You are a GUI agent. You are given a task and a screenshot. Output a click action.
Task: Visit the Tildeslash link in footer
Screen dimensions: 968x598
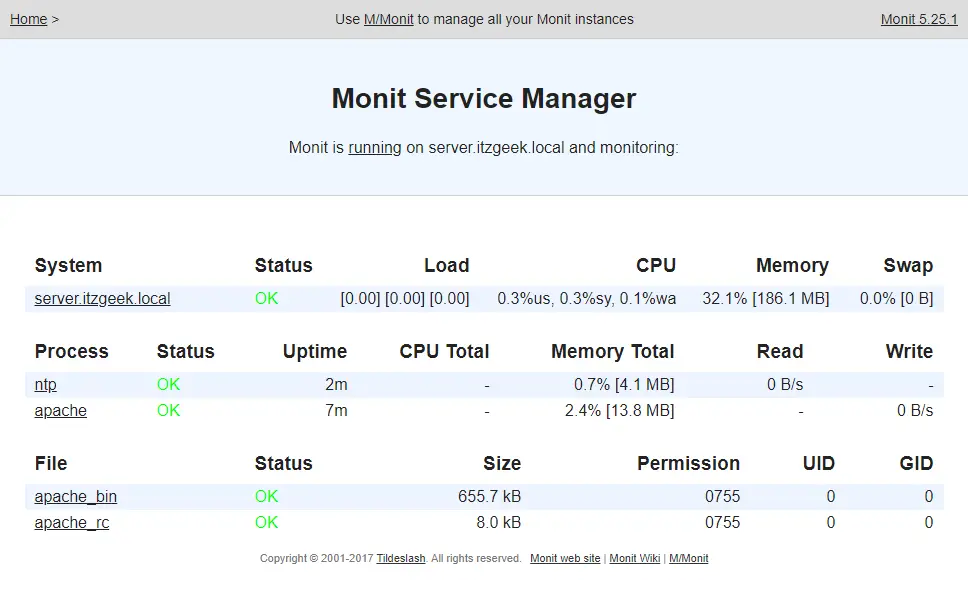tap(401, 559)
